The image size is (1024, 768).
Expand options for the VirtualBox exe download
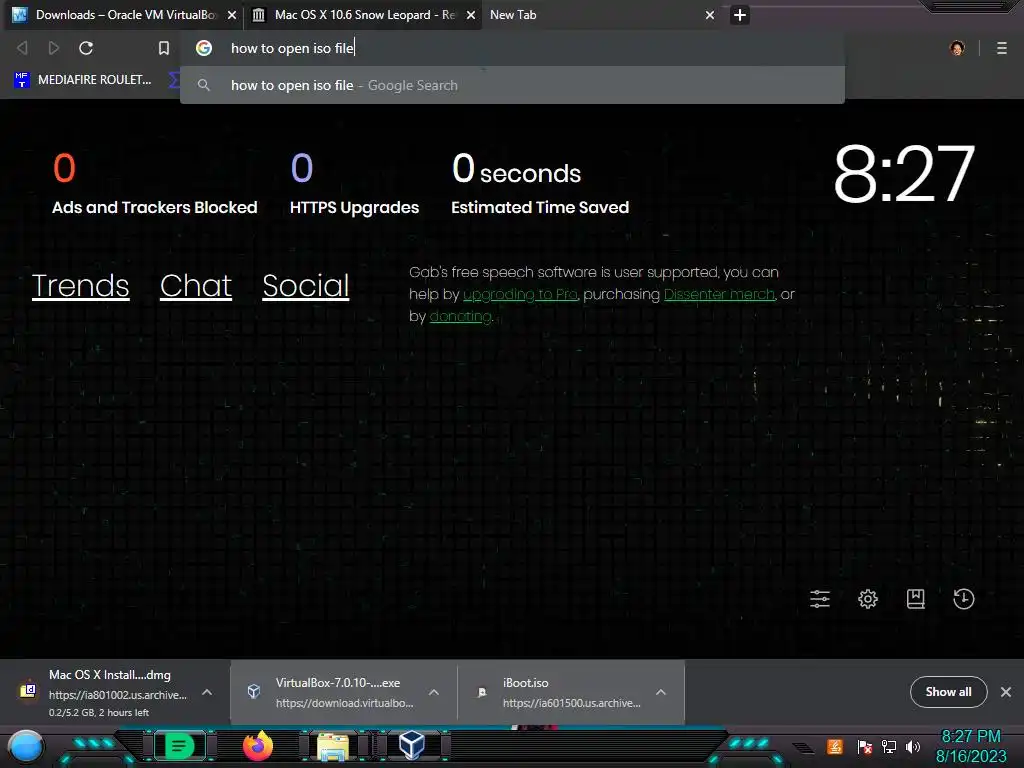pyautogui.click(x=434, y=692)
